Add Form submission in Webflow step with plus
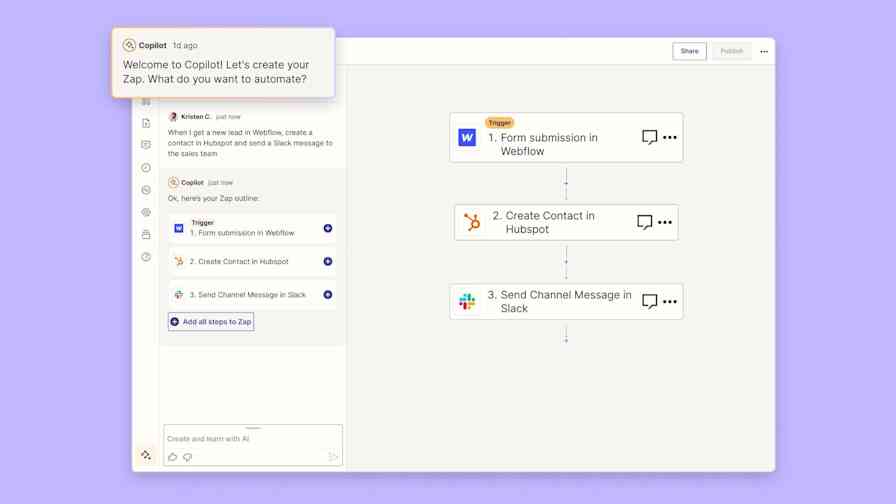The width and height of the screenshot is (896, 504). pyautogui.click(x=328, y=228)
